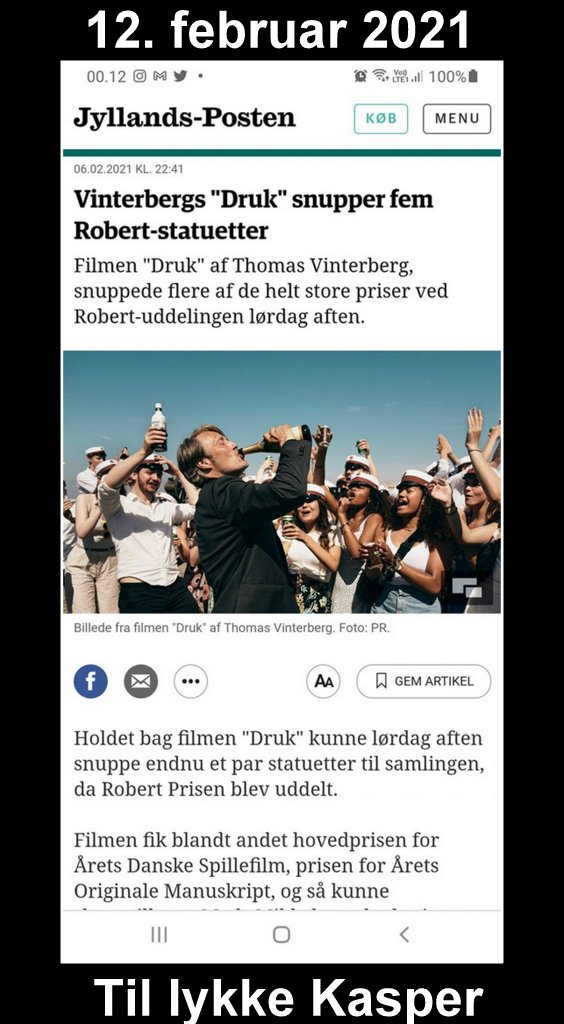The image size is (564, 1024).
Task: Tap the Android back arrow
Action: click(x=404, y=935)
